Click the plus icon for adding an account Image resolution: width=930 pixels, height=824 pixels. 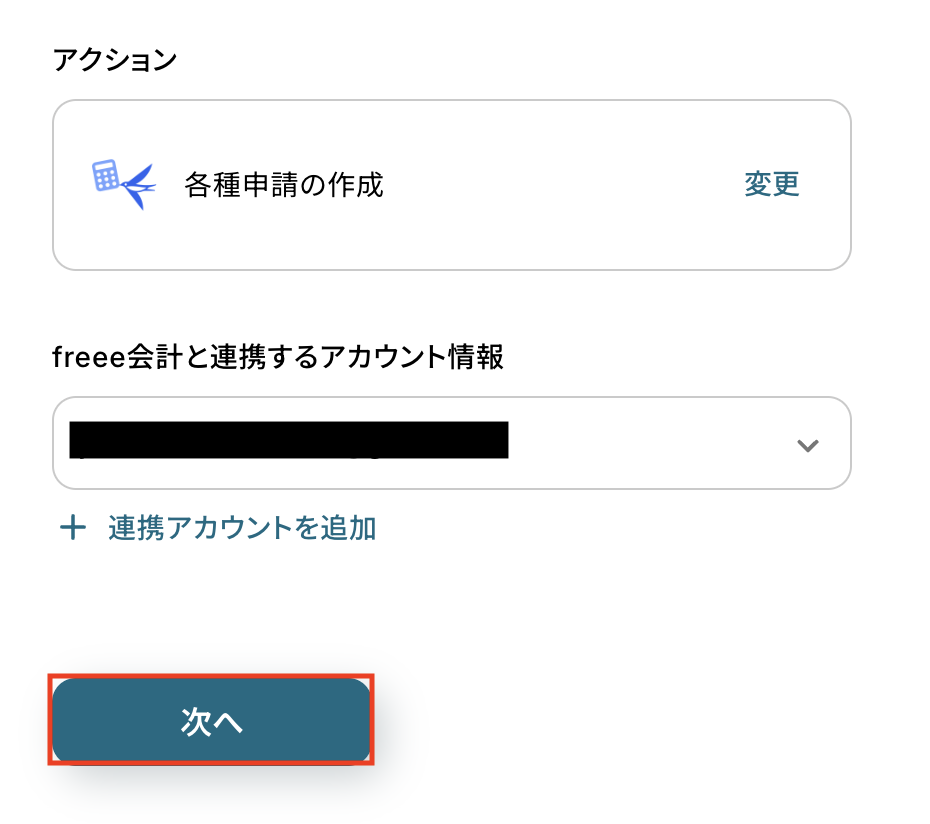click(x=72, y=528)
